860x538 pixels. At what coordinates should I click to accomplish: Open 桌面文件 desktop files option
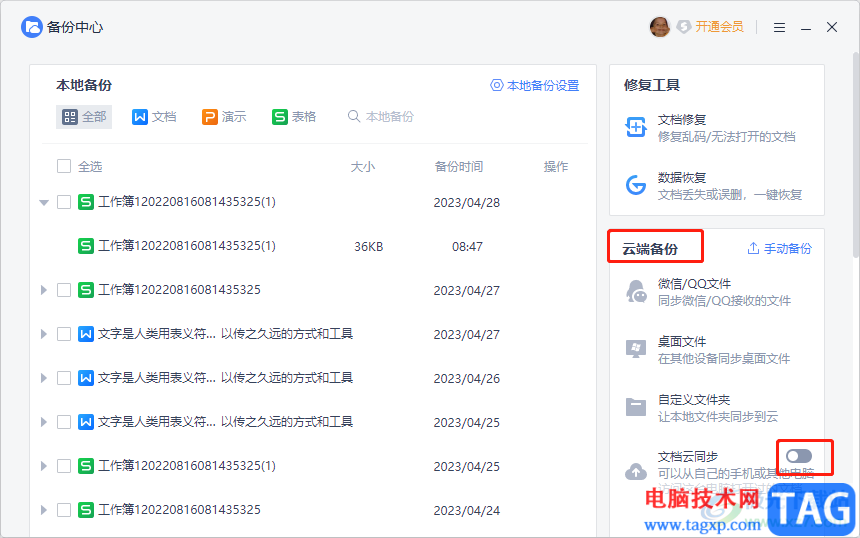tap(716, 350)
